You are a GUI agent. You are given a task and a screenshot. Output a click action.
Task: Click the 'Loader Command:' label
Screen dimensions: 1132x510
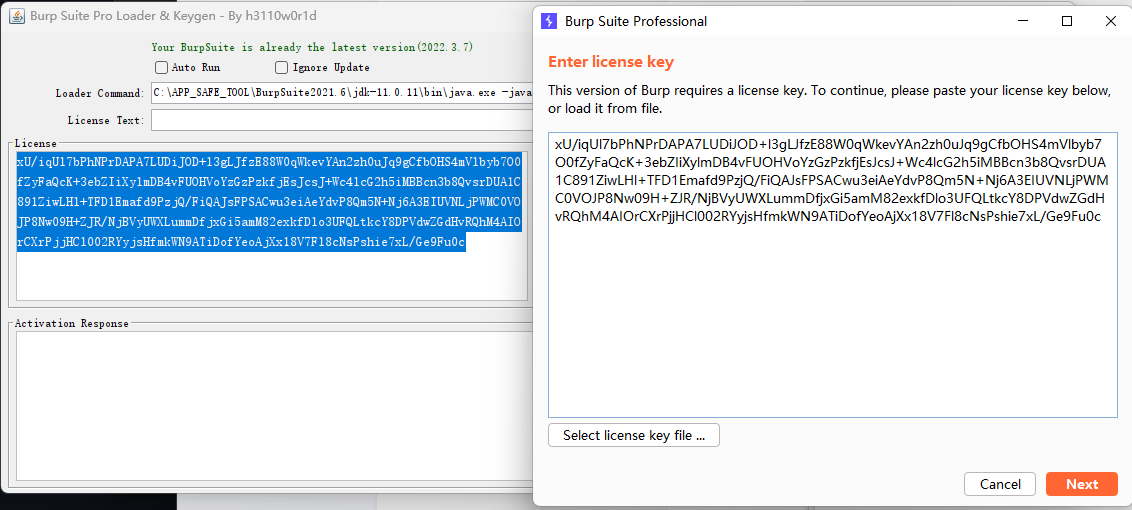100,93
